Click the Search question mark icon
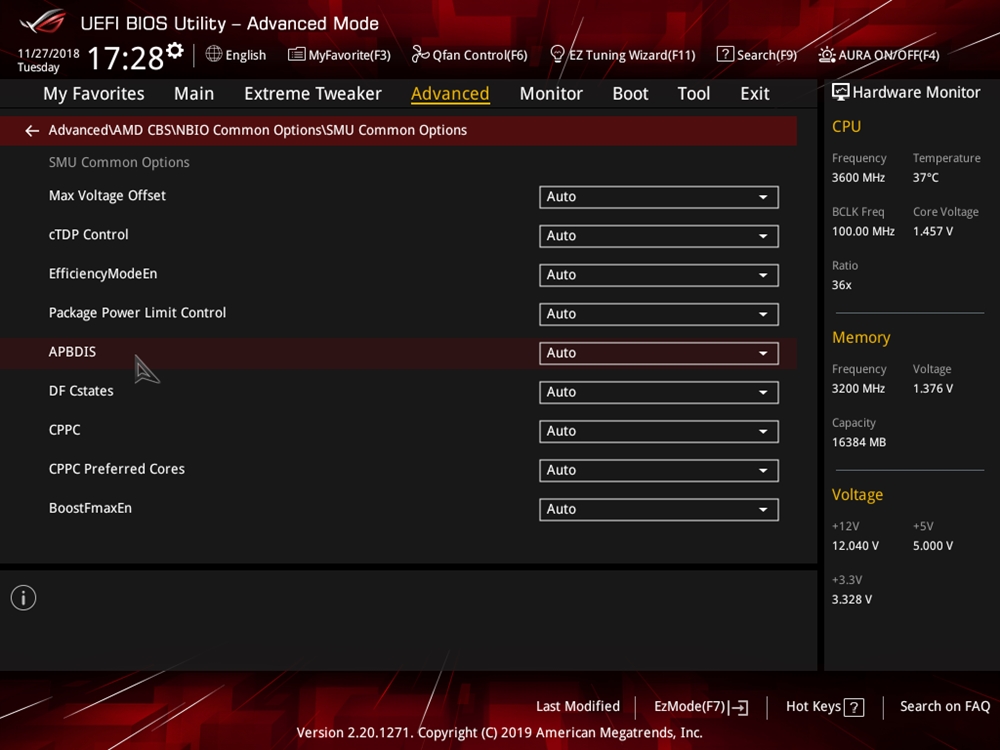The height and width of the screenshot is (750, 1000). pyautogui.click(x=724, y=54)
